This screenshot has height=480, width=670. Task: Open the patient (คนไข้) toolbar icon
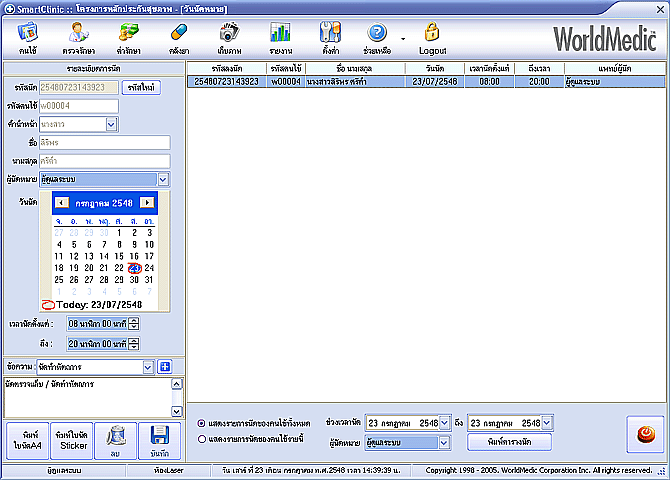[x=27, y=37]
